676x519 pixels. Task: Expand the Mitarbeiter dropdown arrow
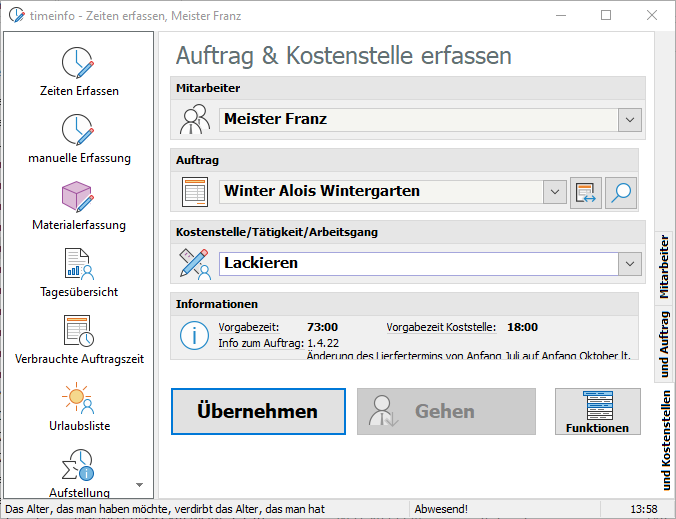pyautogui.click(x=629, y=120)
